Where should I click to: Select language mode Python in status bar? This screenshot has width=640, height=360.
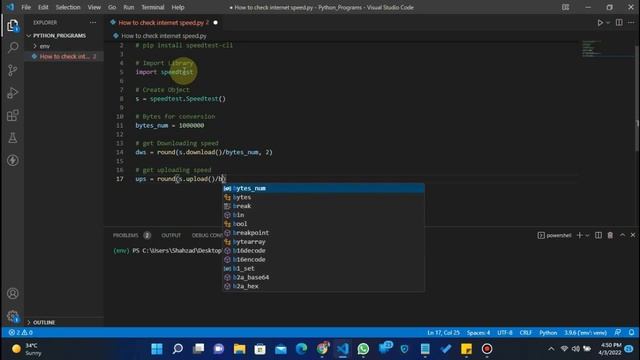tap(548, 333)
